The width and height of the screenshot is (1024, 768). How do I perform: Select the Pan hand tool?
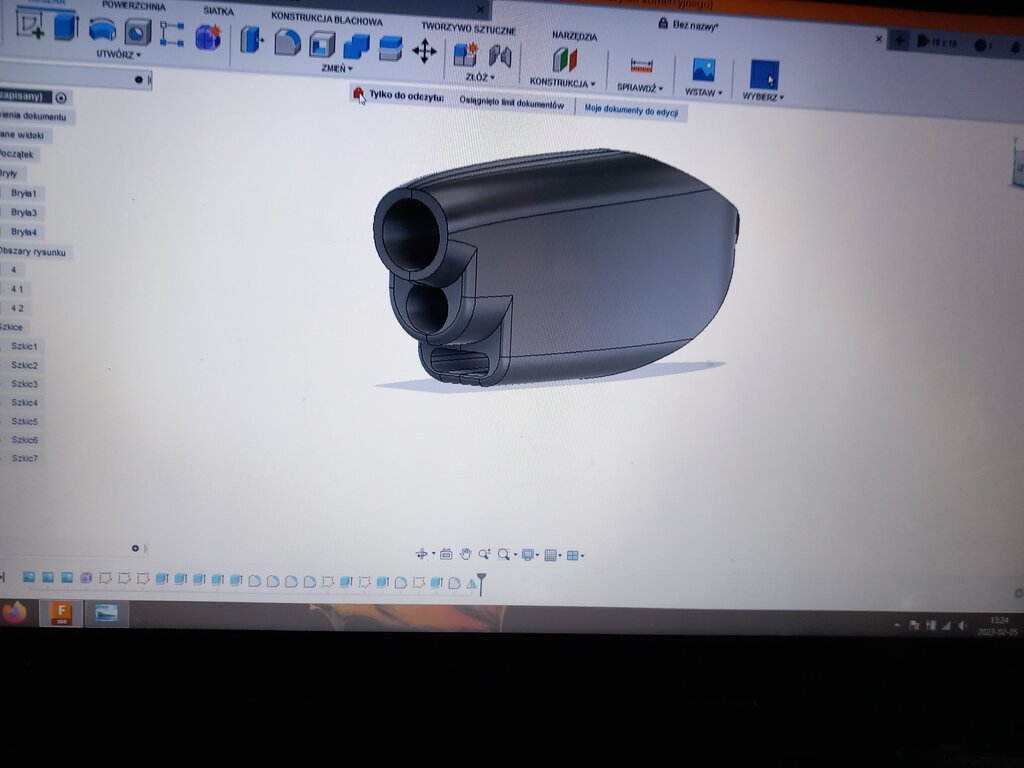click(465, 554)
